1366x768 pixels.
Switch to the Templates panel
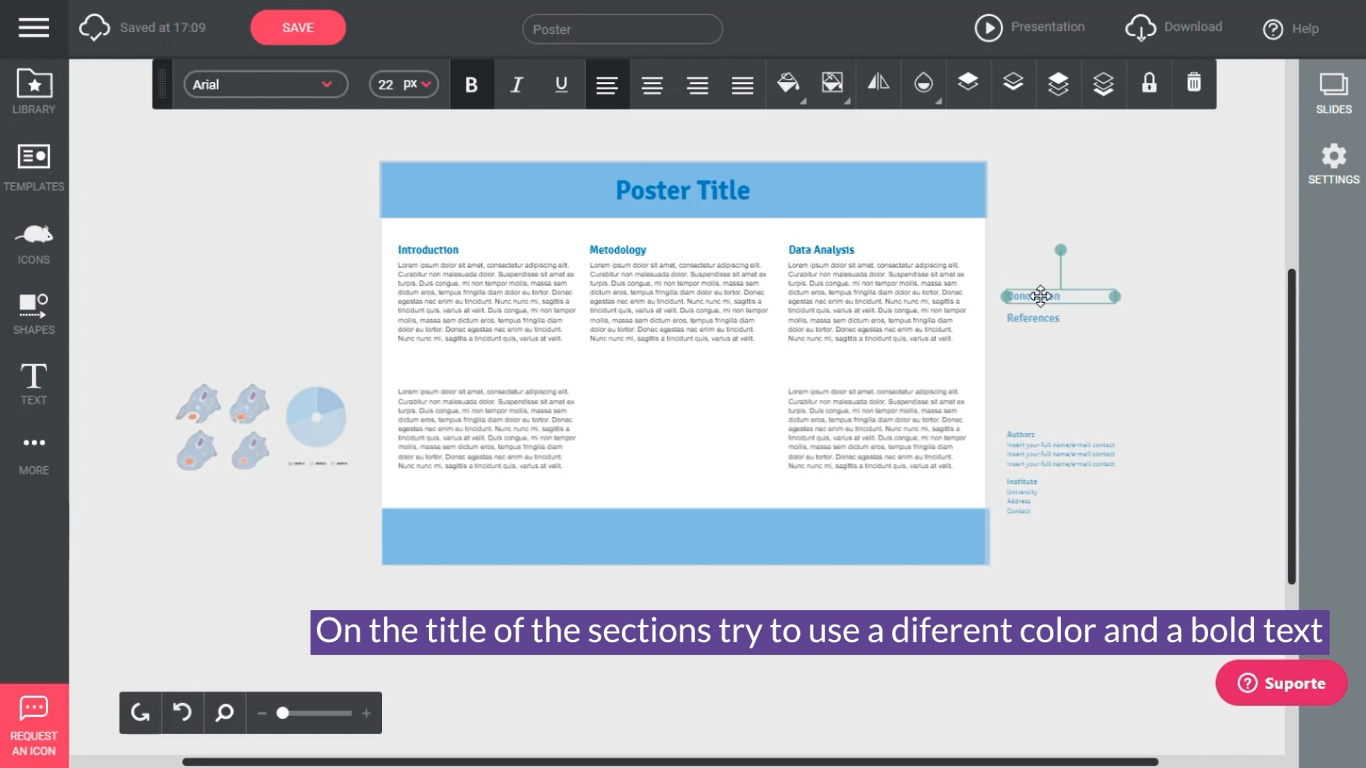(x=33, y=165)
